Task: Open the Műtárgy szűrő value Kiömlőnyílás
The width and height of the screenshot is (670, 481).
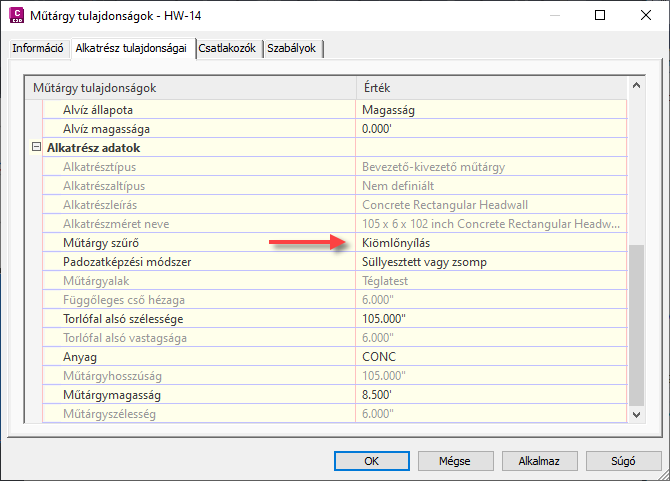Action: (490, 242)
